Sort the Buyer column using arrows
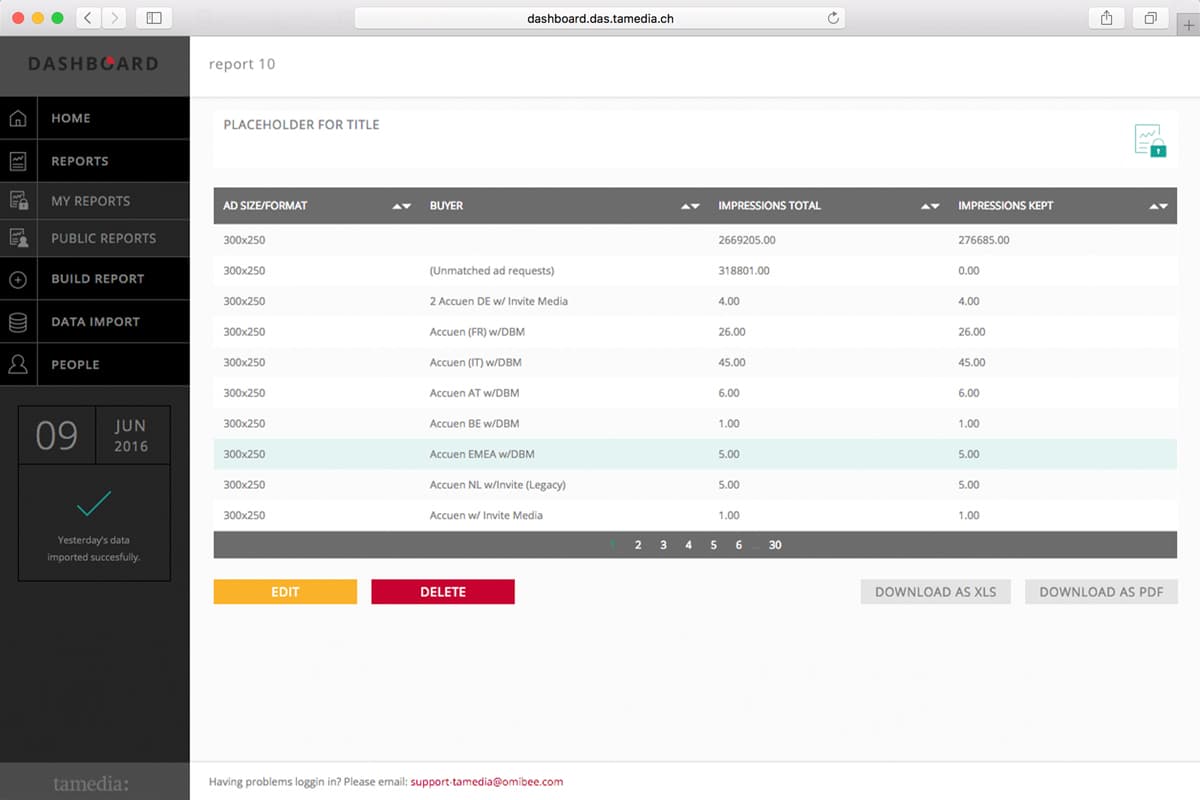Screen dimensions: 1200x800 coord(690,206)
